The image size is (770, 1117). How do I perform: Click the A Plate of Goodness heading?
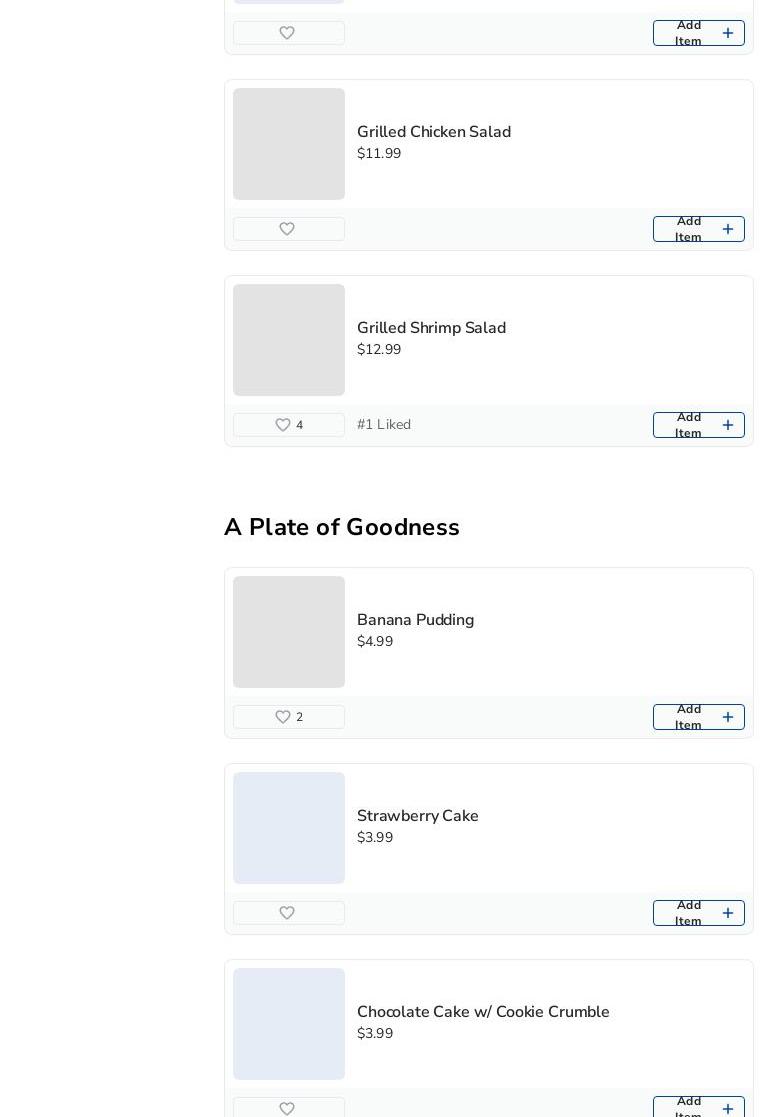(342, 527)
